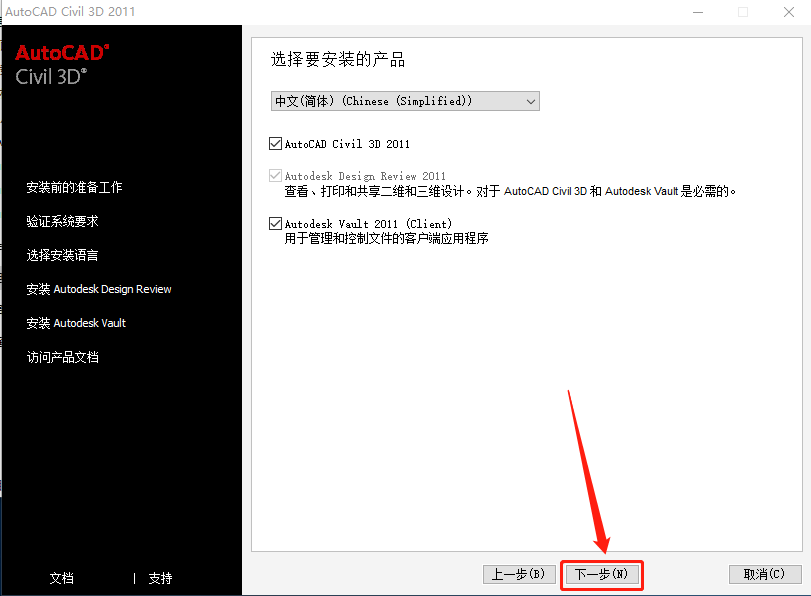Image resolution: width=811 pixels, height=596 pixels.
Task: Toggle the AutoCAD Civil 3D 2011 checkbox
Action: click(275, 143)
